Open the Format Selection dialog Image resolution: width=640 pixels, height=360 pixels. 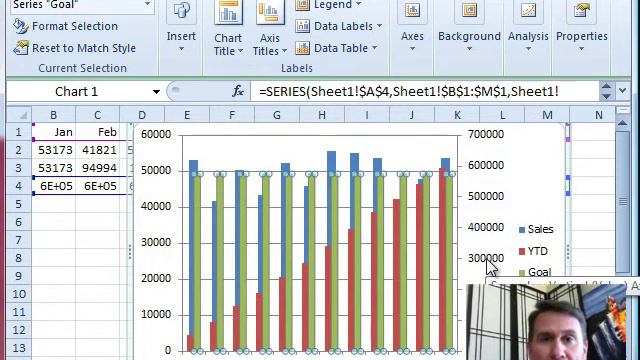coord(66,26)
